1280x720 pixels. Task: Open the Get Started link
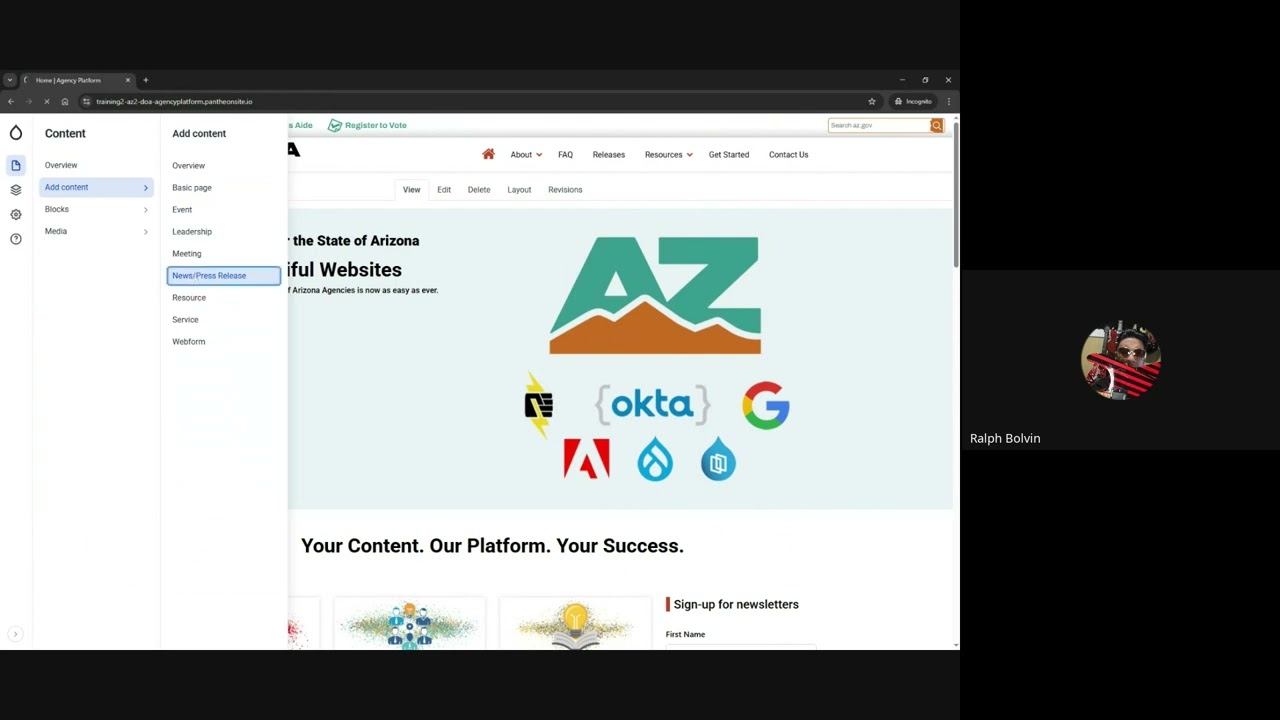pos(729,154)
